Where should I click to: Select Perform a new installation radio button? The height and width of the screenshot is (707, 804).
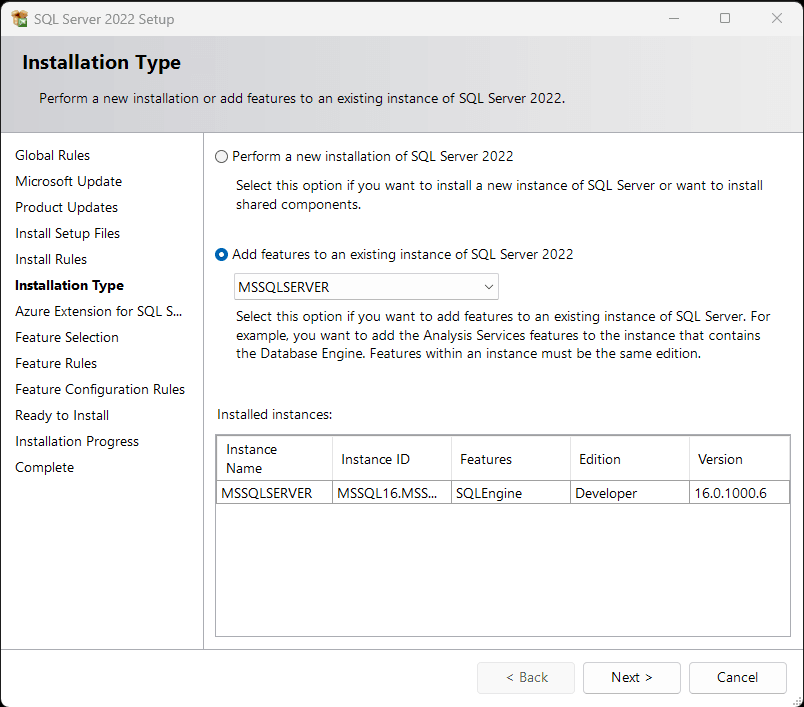[x=221, y=156]
